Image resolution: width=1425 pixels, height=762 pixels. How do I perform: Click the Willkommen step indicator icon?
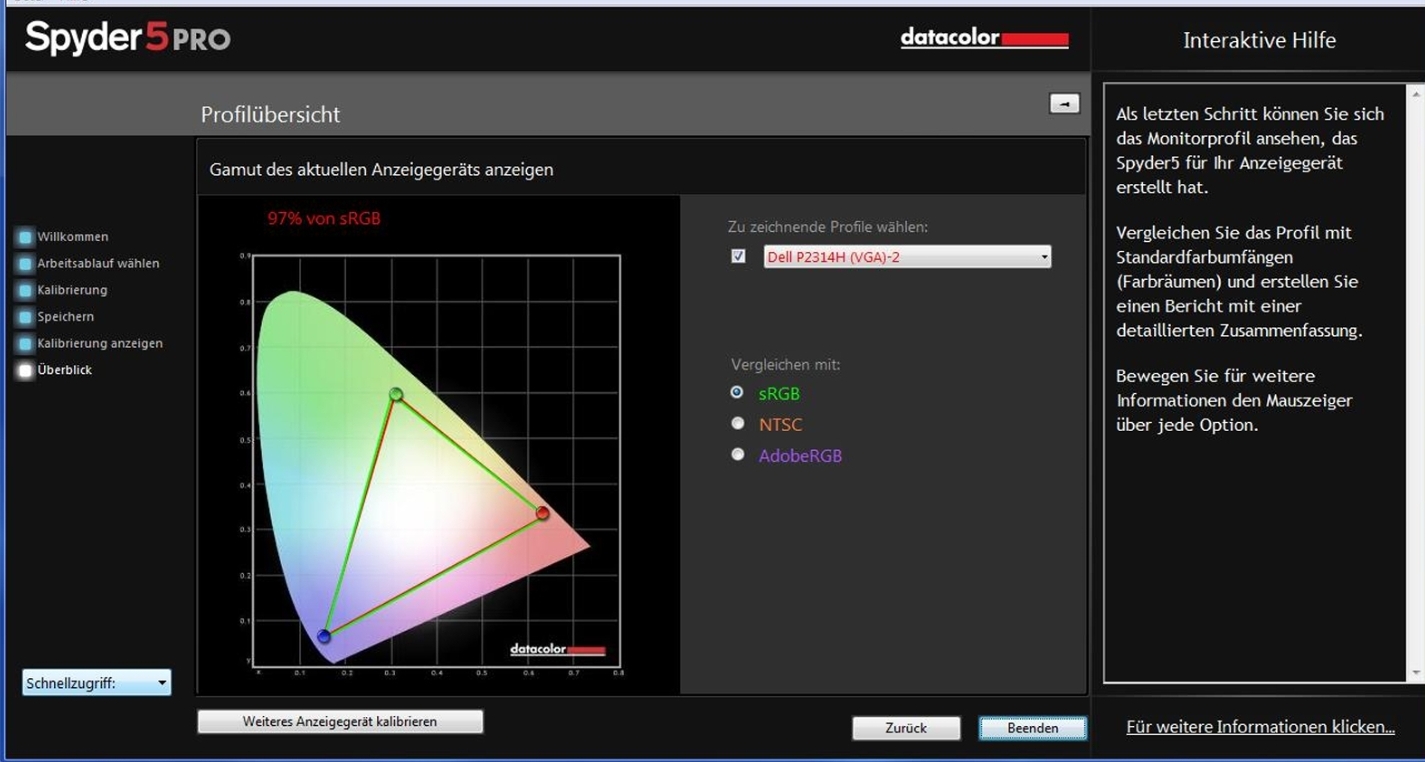[25, 237]
